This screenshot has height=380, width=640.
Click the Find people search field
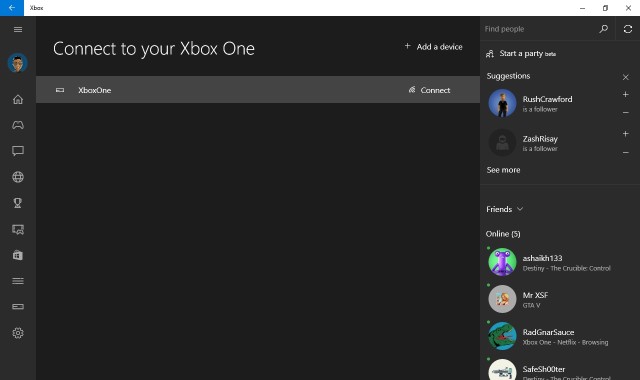538,29
